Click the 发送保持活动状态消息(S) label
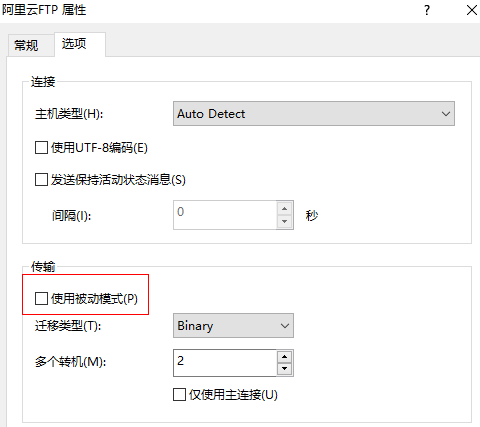The image size is (480, 427). point(118,180)
